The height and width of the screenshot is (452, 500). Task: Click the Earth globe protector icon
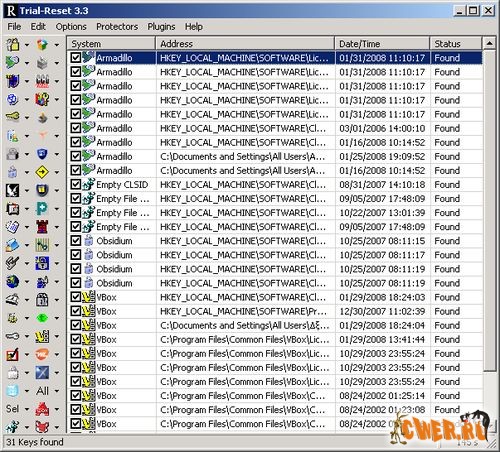13,282
